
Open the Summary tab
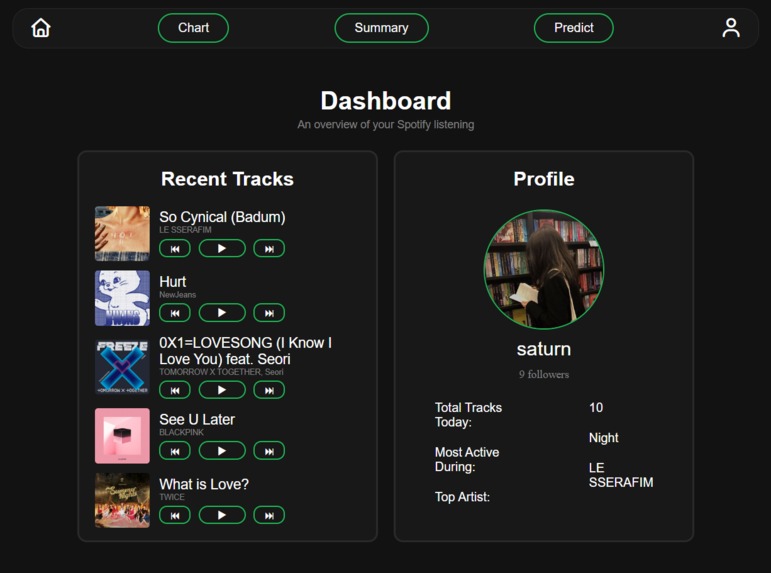tap(381, 28)
